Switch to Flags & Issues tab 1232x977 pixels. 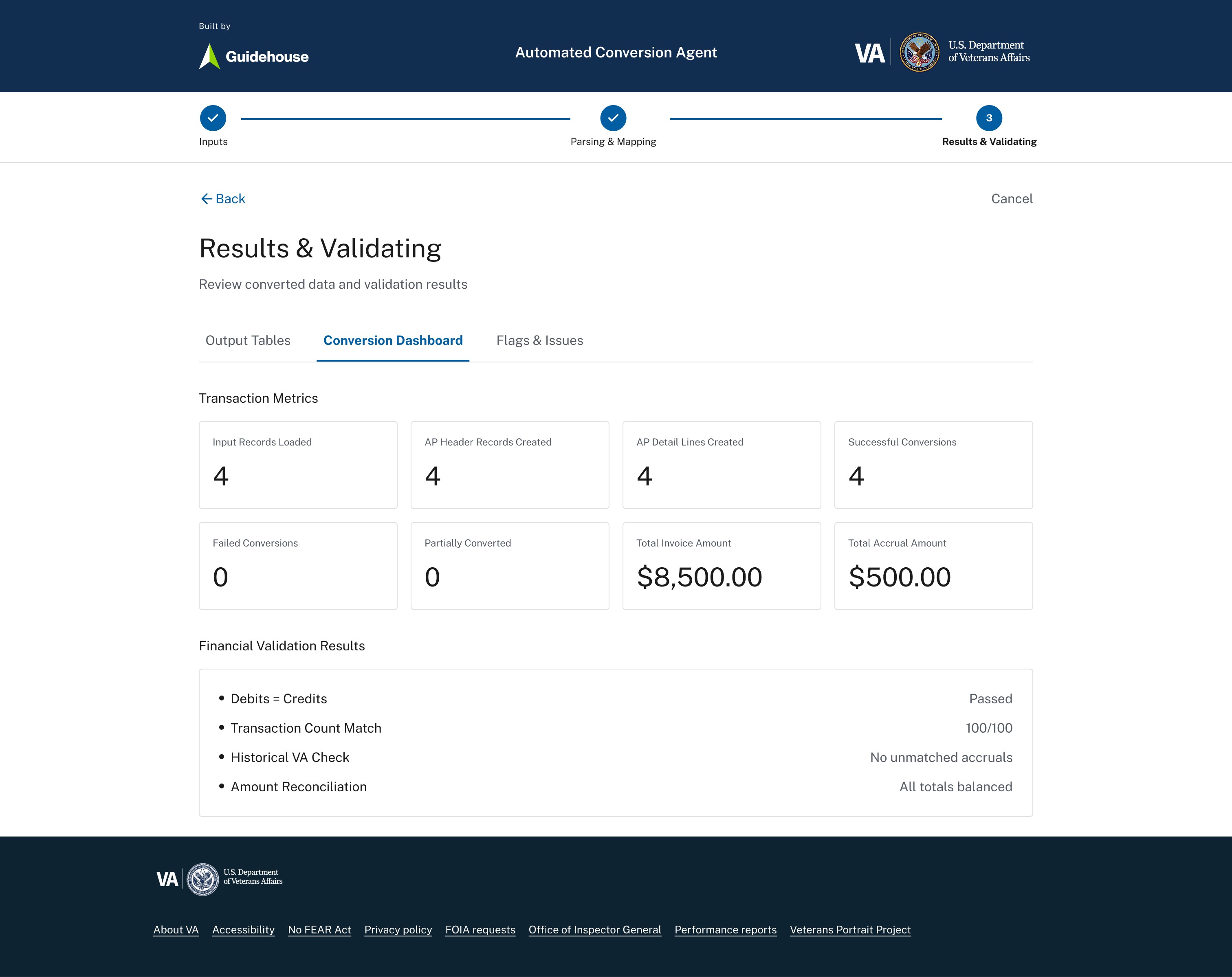539,340
